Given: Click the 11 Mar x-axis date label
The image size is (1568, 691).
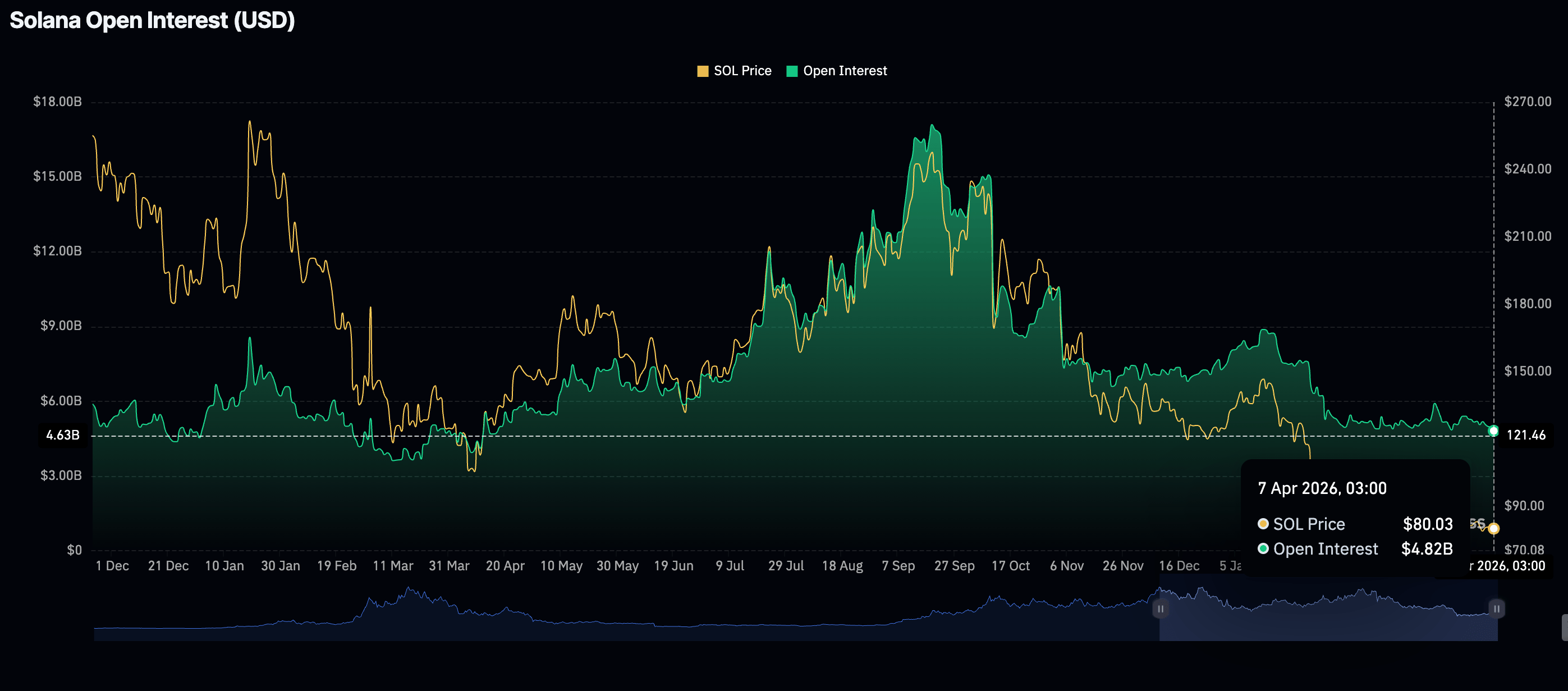Looking at the screenshot, I should coord(393,566).
